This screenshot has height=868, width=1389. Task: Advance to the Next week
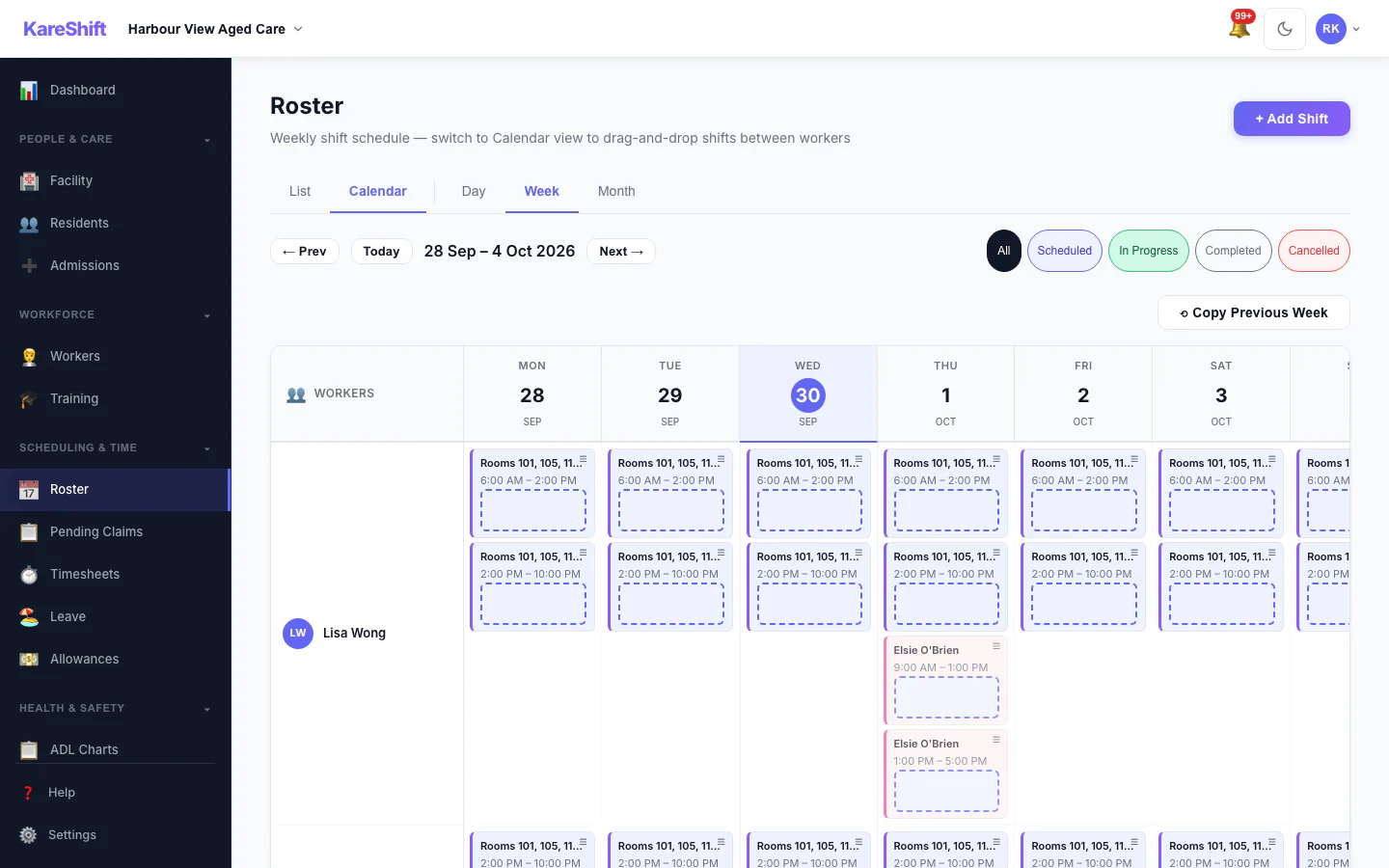point(621,252)
